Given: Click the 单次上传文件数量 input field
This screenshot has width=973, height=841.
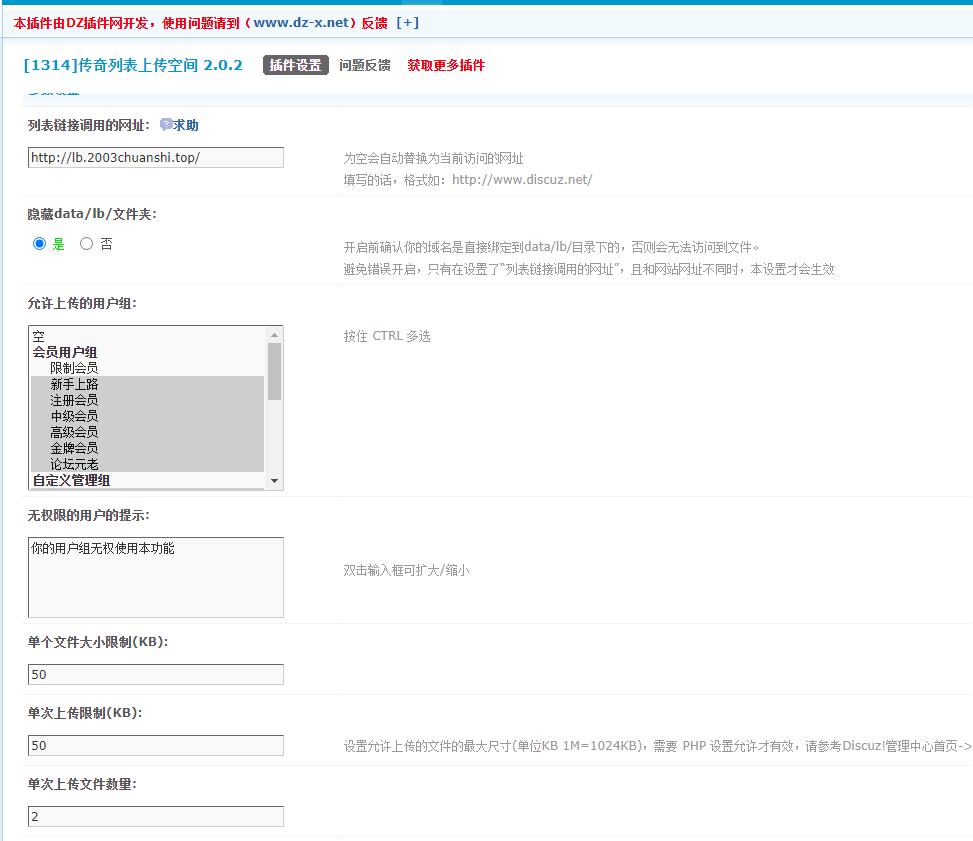Looking at the screenshot, I should pyautogui.click(x=155, y=816).
